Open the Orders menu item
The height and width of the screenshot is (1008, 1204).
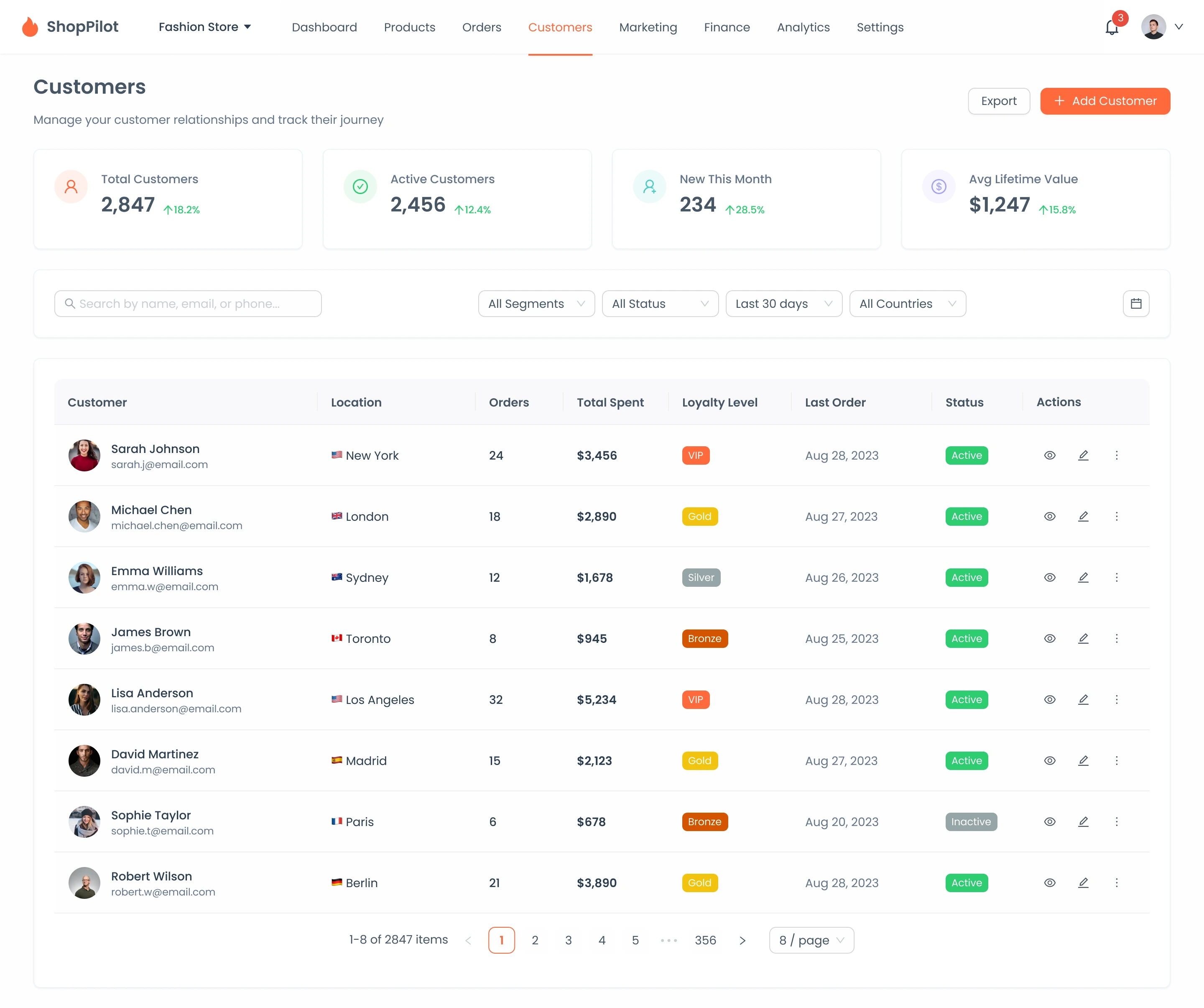(x=481, y=28)
